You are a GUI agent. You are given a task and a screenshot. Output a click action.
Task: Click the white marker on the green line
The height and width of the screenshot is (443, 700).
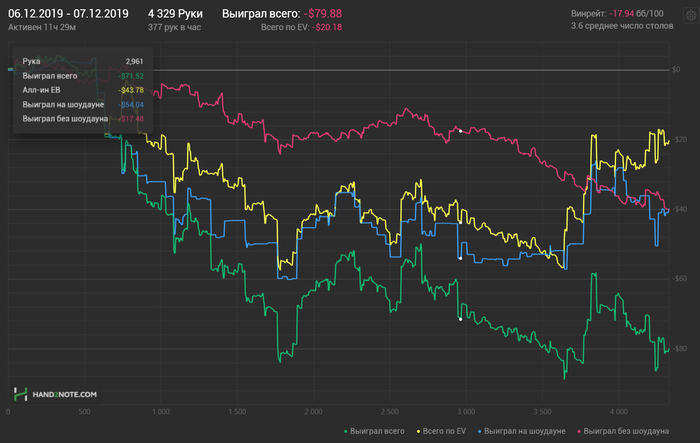pyautogui.click(x=459, y=319)
